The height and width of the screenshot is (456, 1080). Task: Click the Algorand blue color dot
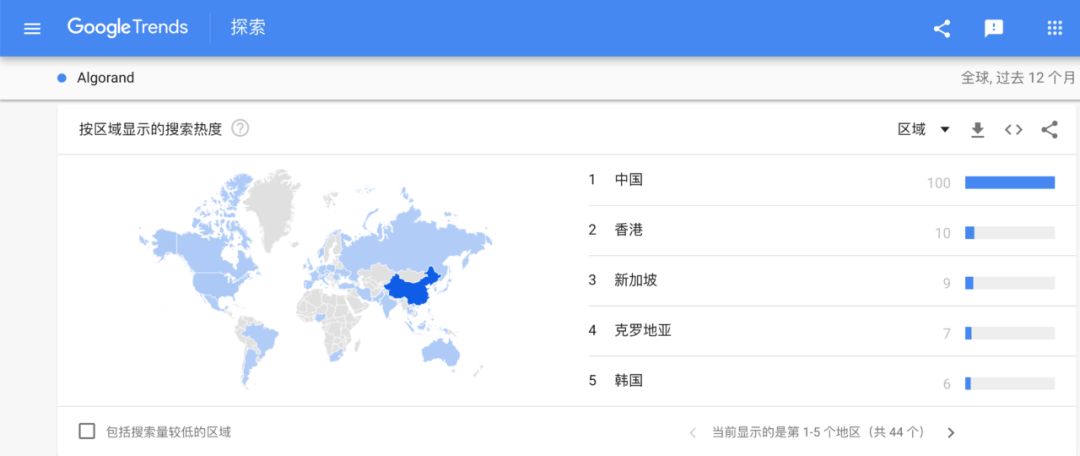62,78
